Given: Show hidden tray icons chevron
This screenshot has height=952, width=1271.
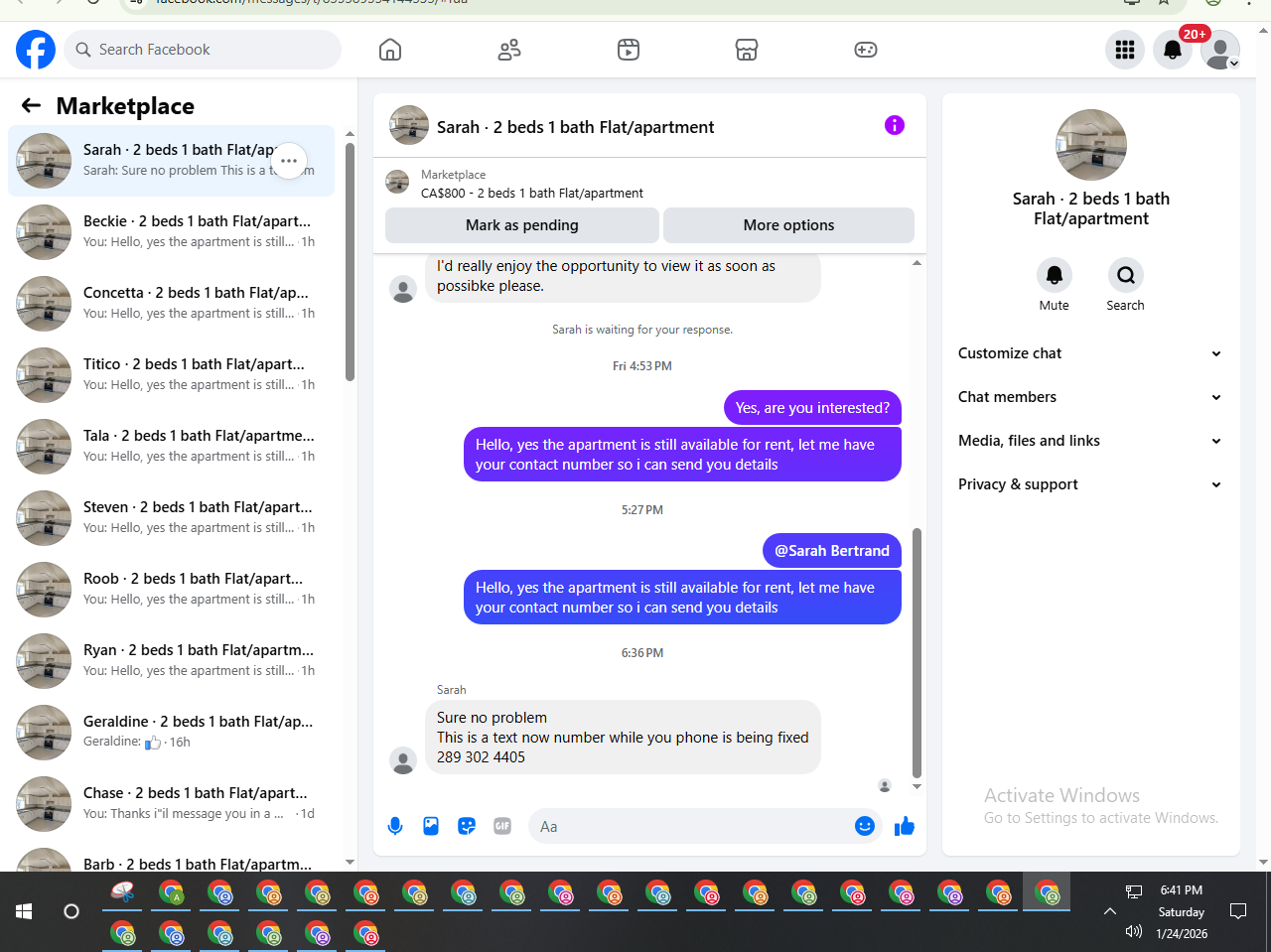Looking at the screenshot, I should tap(1110, 911).
